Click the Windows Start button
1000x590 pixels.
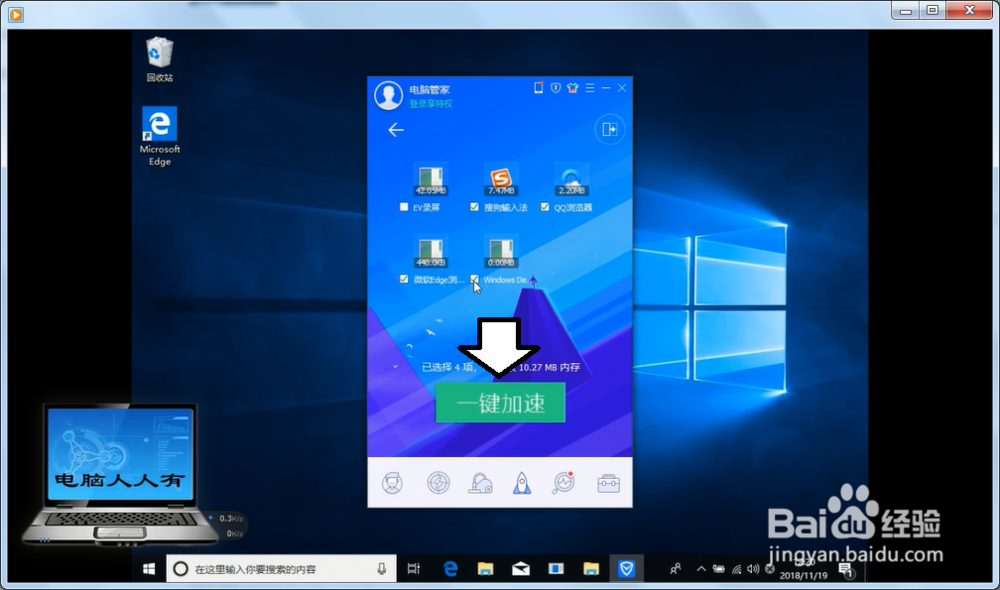click(x=149, y=569)
